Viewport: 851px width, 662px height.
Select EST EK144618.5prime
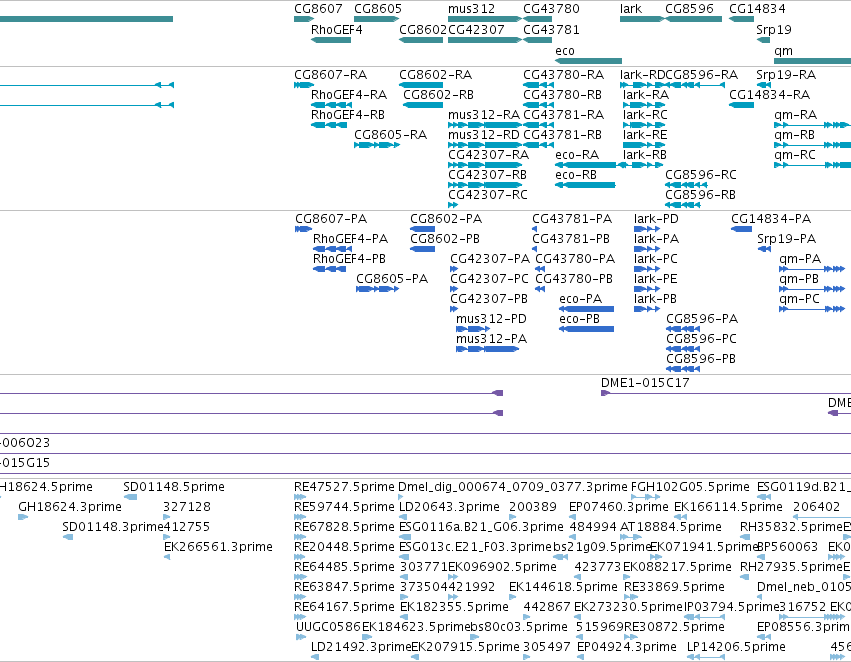tap(512, 597)
